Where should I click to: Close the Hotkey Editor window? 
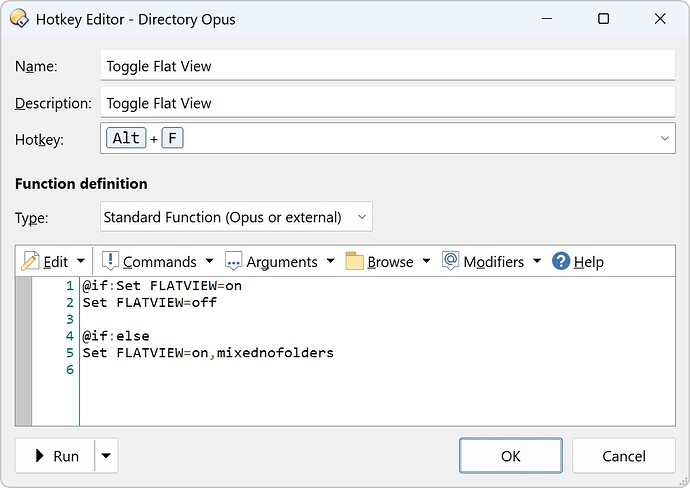(660, 18)
